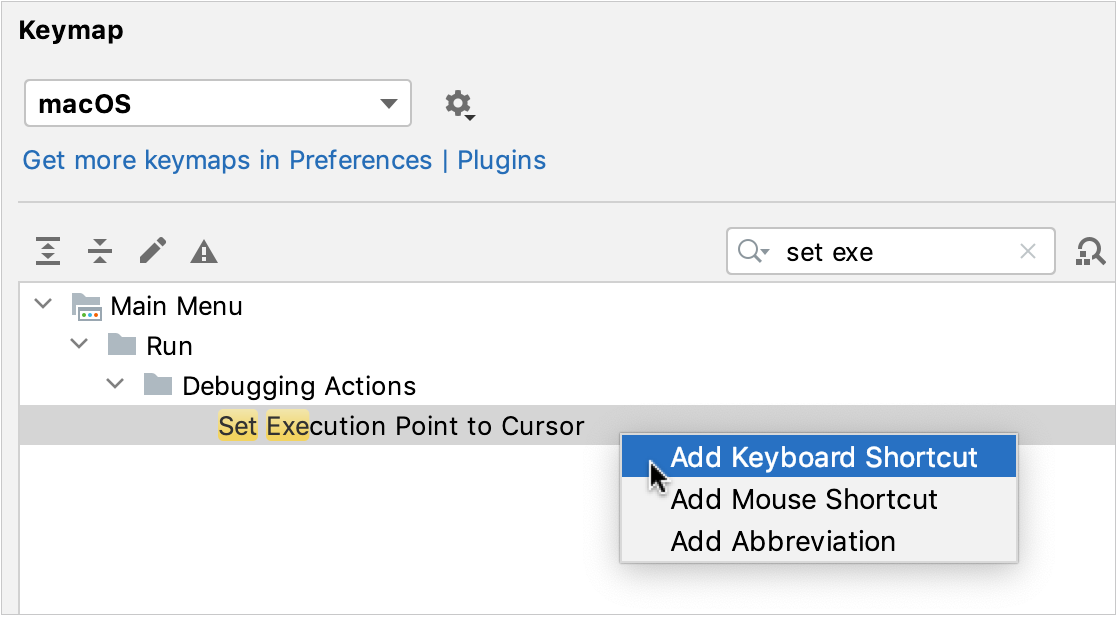This screenshot has height=617, width=1117.
Task: Select the edit shortcut pencil icon
Action: [x=151, y=251]
